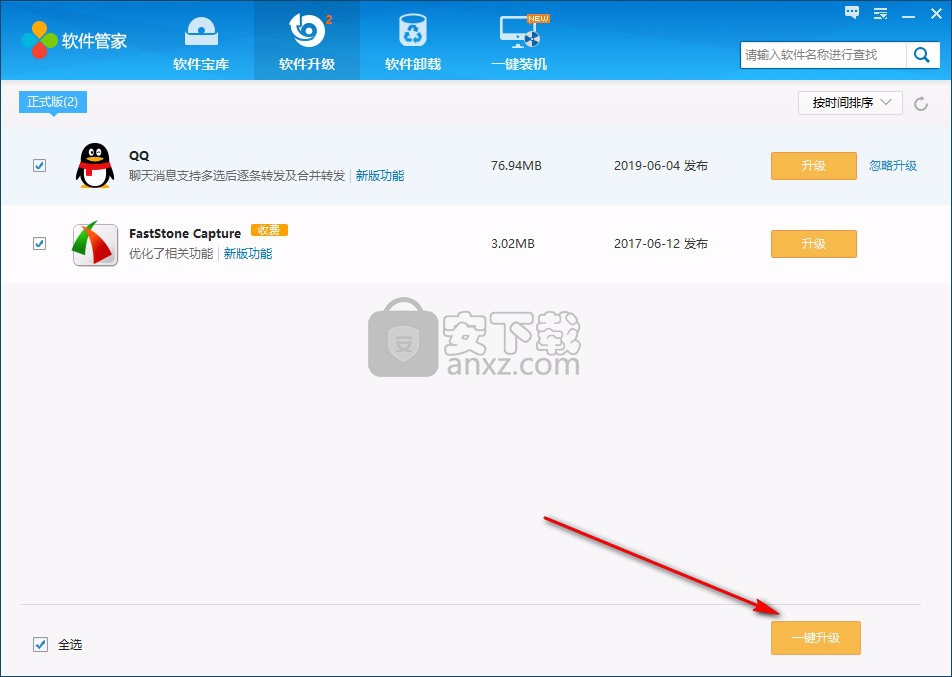Uncheck the FastStone Capture checkbox
The width and height of the screenshot is (952, 677).
coord(39,243)
